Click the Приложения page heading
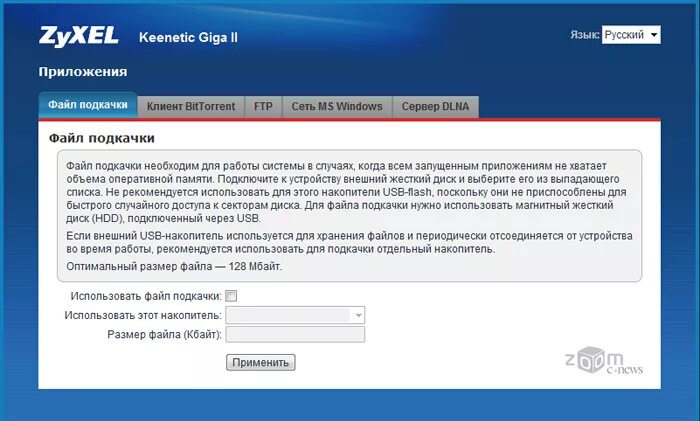The image size is (700, 421). click(82, 72)
